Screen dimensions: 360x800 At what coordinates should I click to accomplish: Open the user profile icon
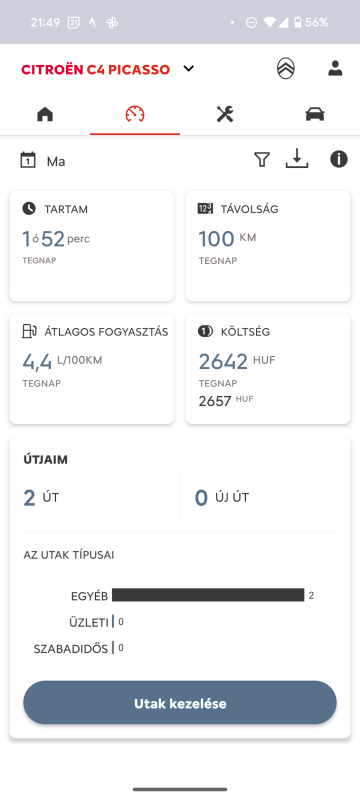click(x=335, y=68)
